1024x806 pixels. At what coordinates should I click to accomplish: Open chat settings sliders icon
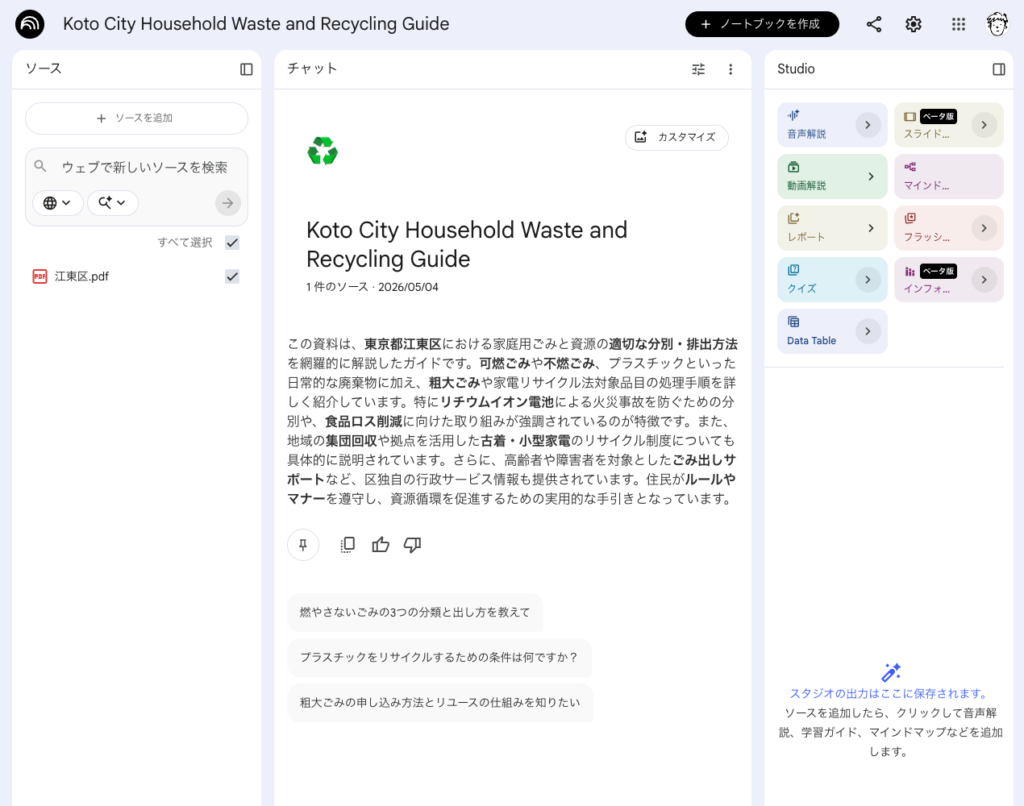coord(698,69)
